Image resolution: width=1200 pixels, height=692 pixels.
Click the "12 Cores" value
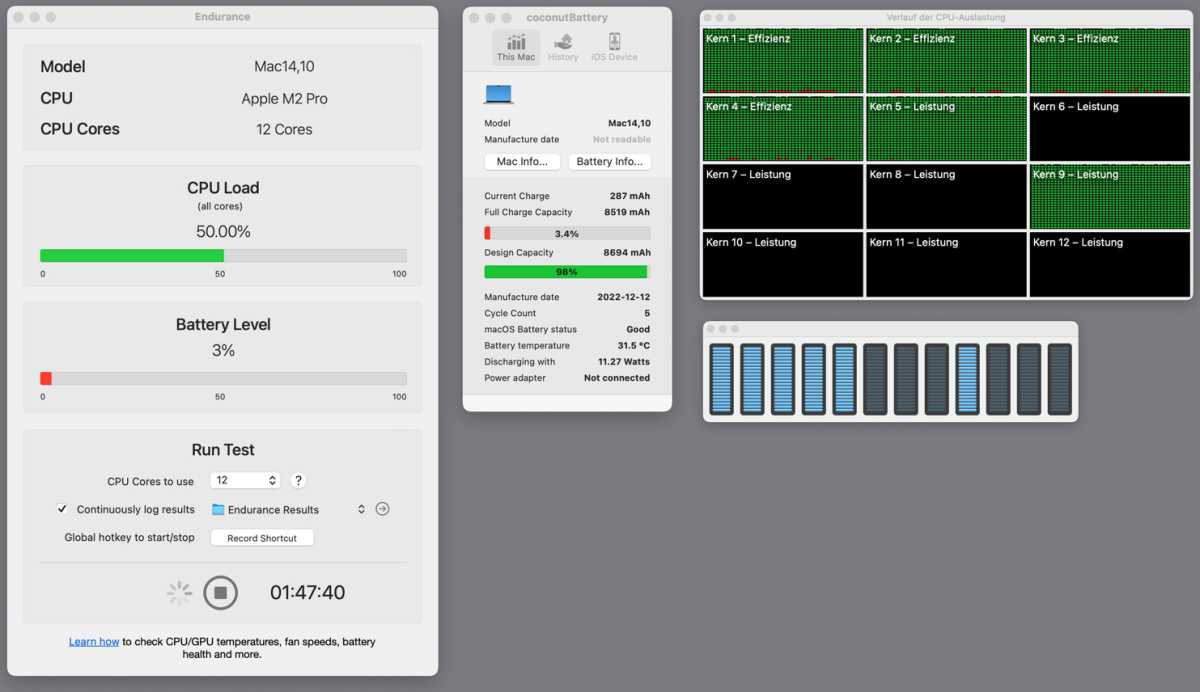(x=284, y=129)
